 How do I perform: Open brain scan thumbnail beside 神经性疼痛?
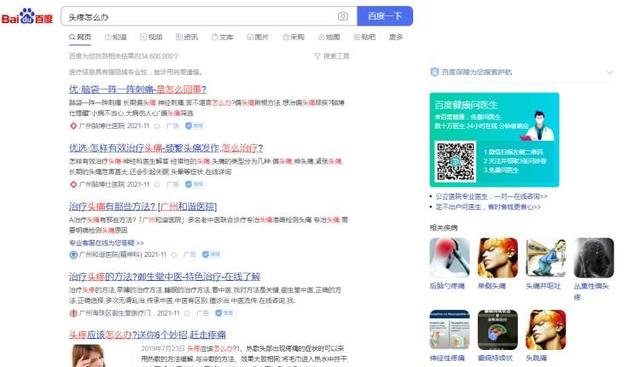(498, 329)
